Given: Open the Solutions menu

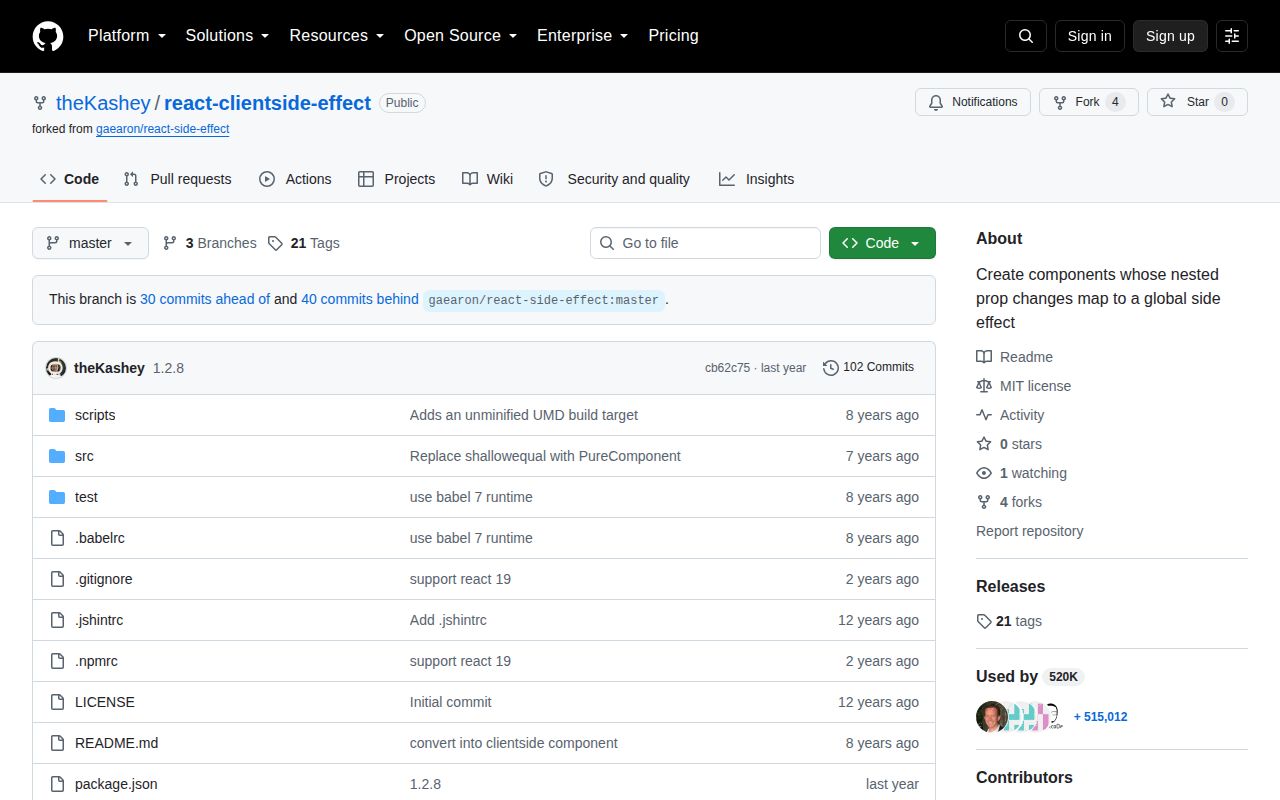Looking at the screenshot, I should [x=227, y=35].
